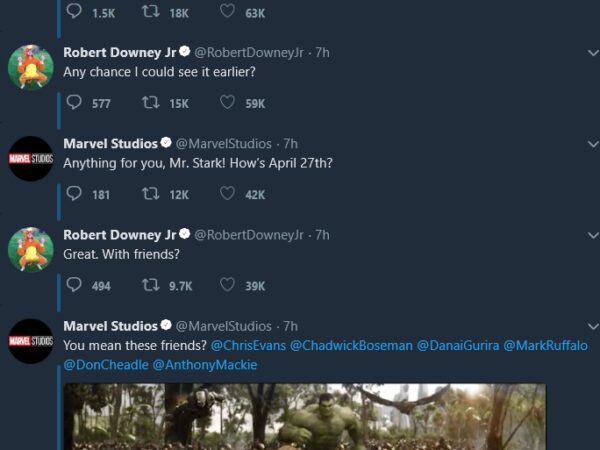
Task: Open the @ChrisEvans mention link
Action: coord(248,345)
